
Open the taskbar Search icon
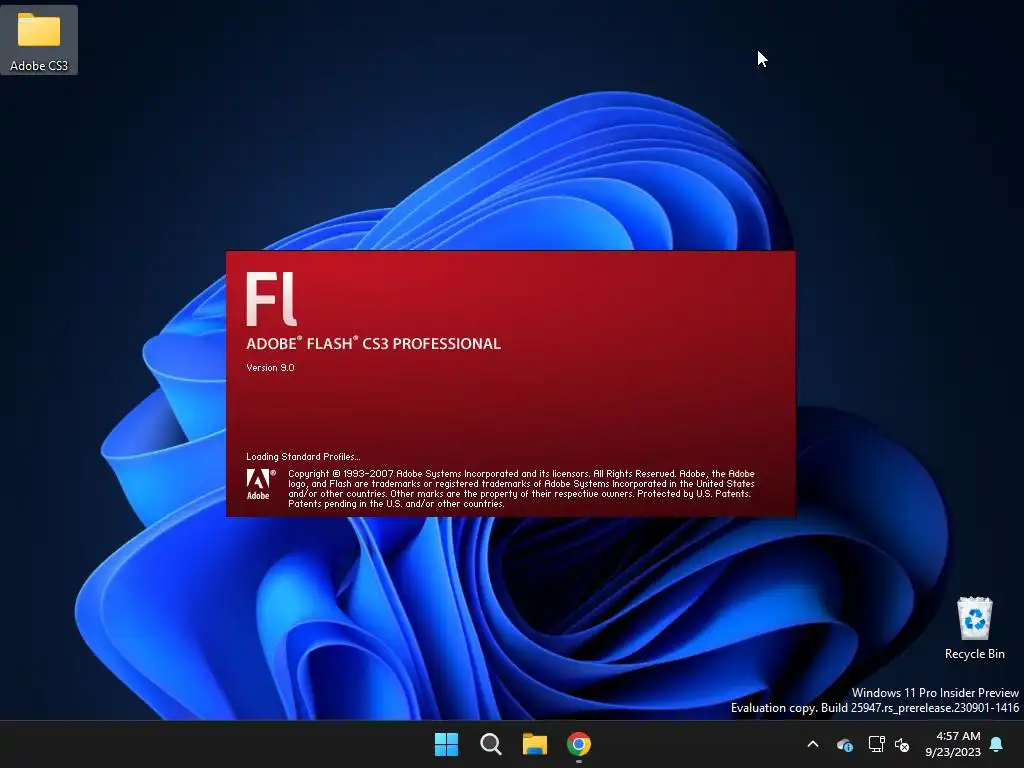[490, 744]
